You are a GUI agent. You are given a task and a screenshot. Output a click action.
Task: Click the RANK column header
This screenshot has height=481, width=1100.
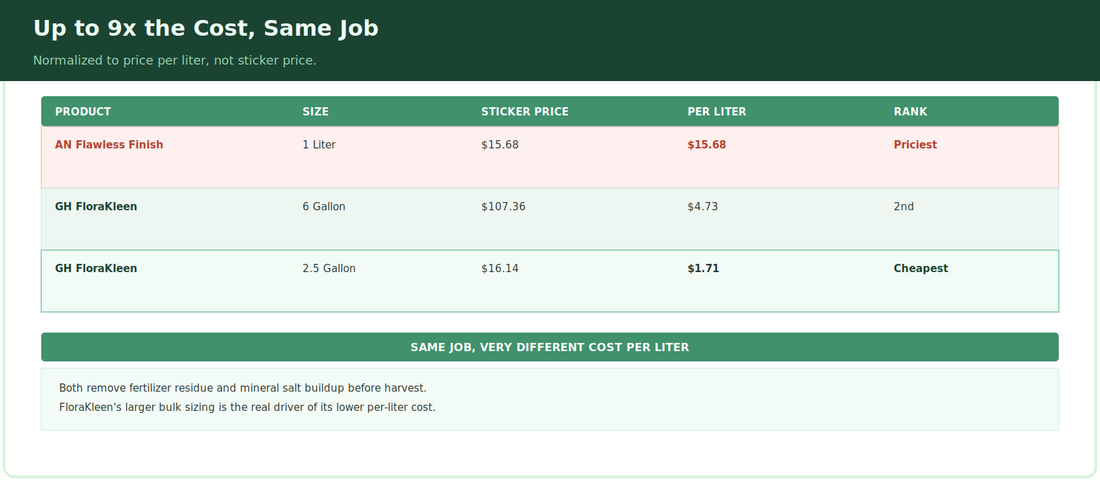(910, 111)
